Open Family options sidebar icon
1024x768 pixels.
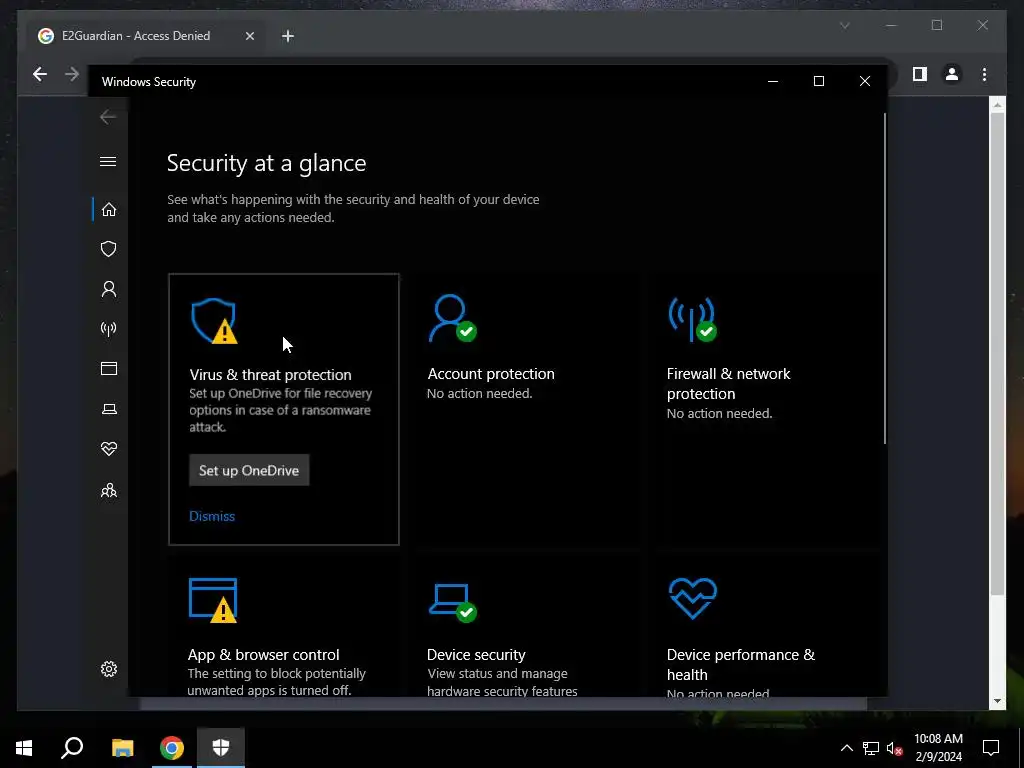tap(108, 490)
